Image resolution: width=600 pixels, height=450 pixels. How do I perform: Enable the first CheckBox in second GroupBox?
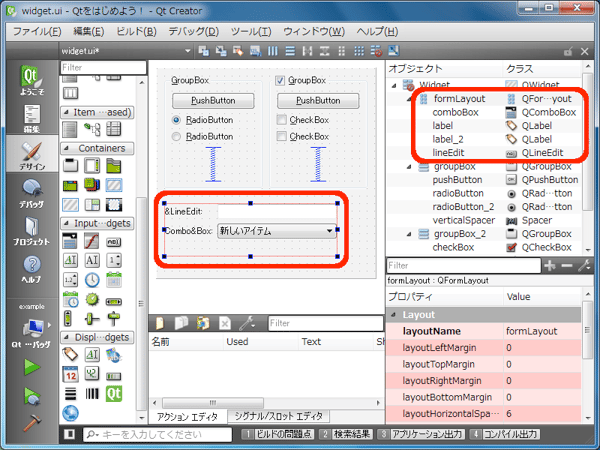(x=281, y=120)
